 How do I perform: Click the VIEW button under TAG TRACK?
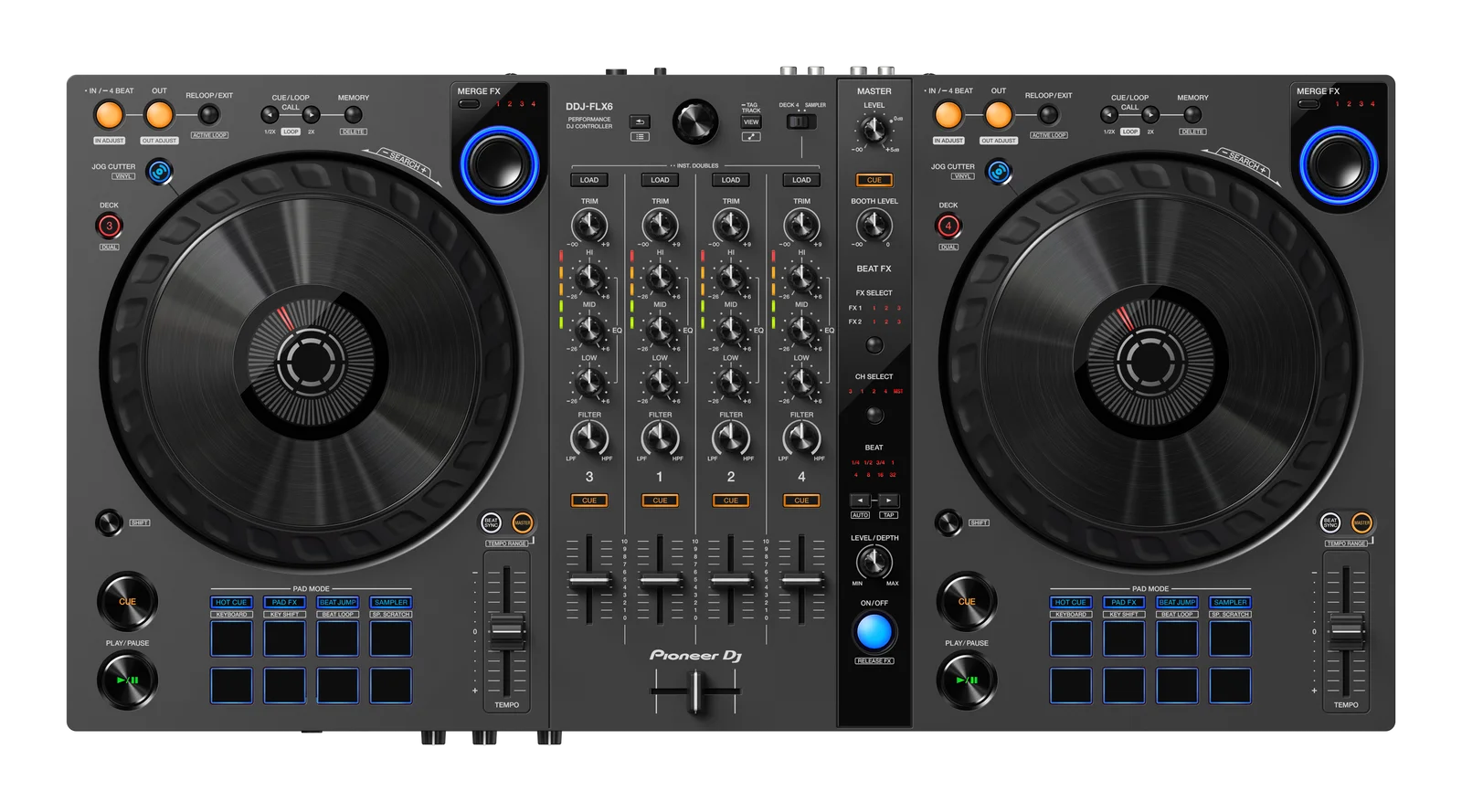click(x=751, y=121)
